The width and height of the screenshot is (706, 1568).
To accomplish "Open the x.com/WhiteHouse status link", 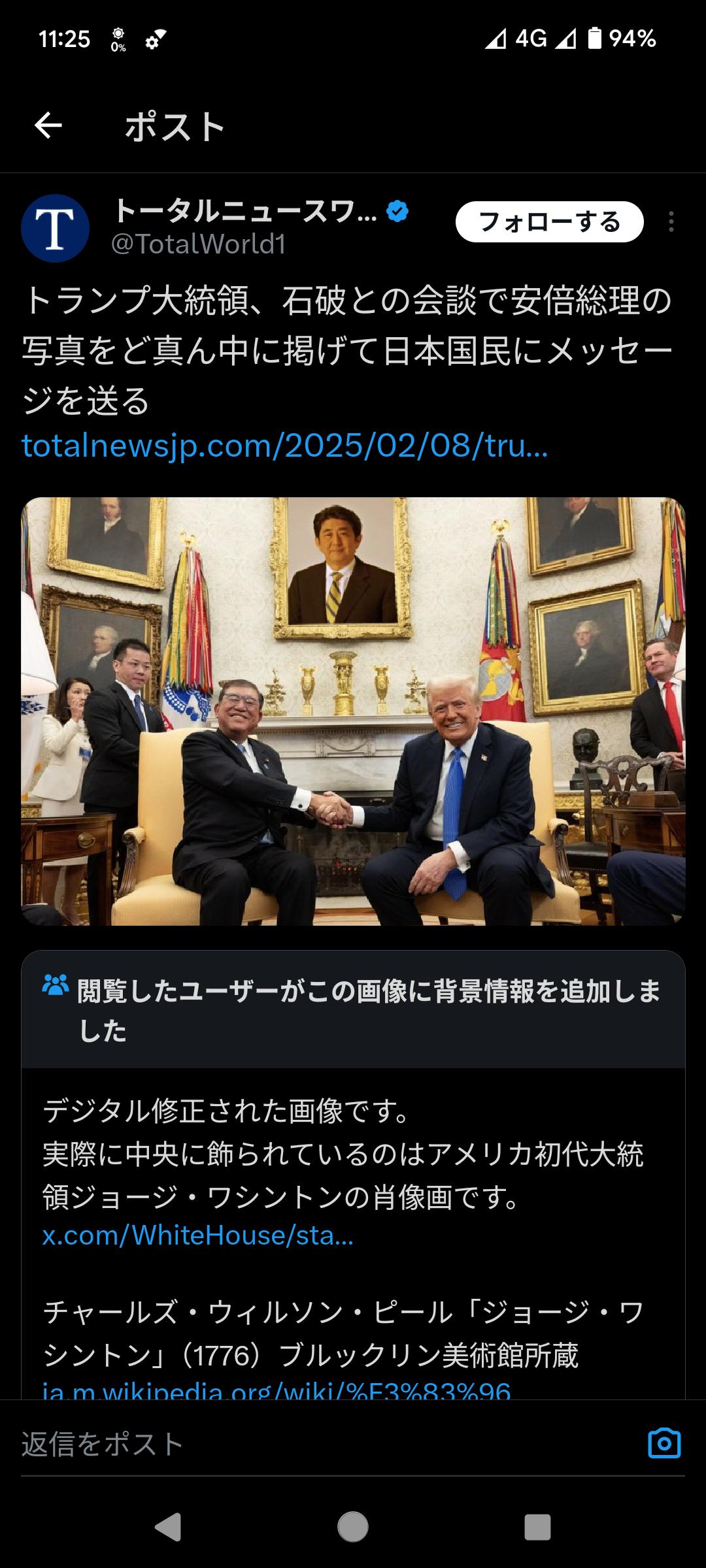I will [198, 1235].
